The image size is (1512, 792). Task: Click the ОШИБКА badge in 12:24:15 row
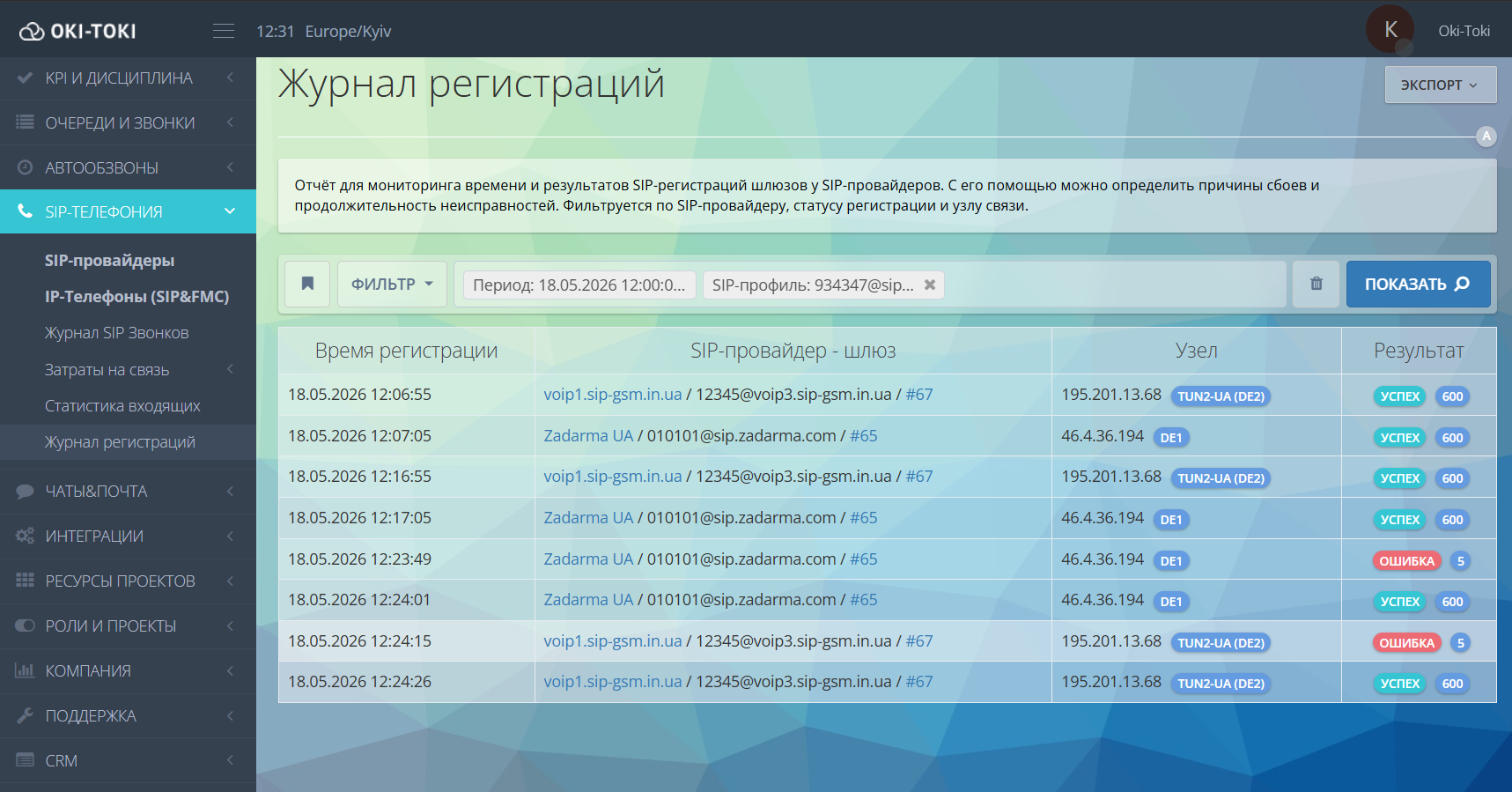pos(1407,643)
